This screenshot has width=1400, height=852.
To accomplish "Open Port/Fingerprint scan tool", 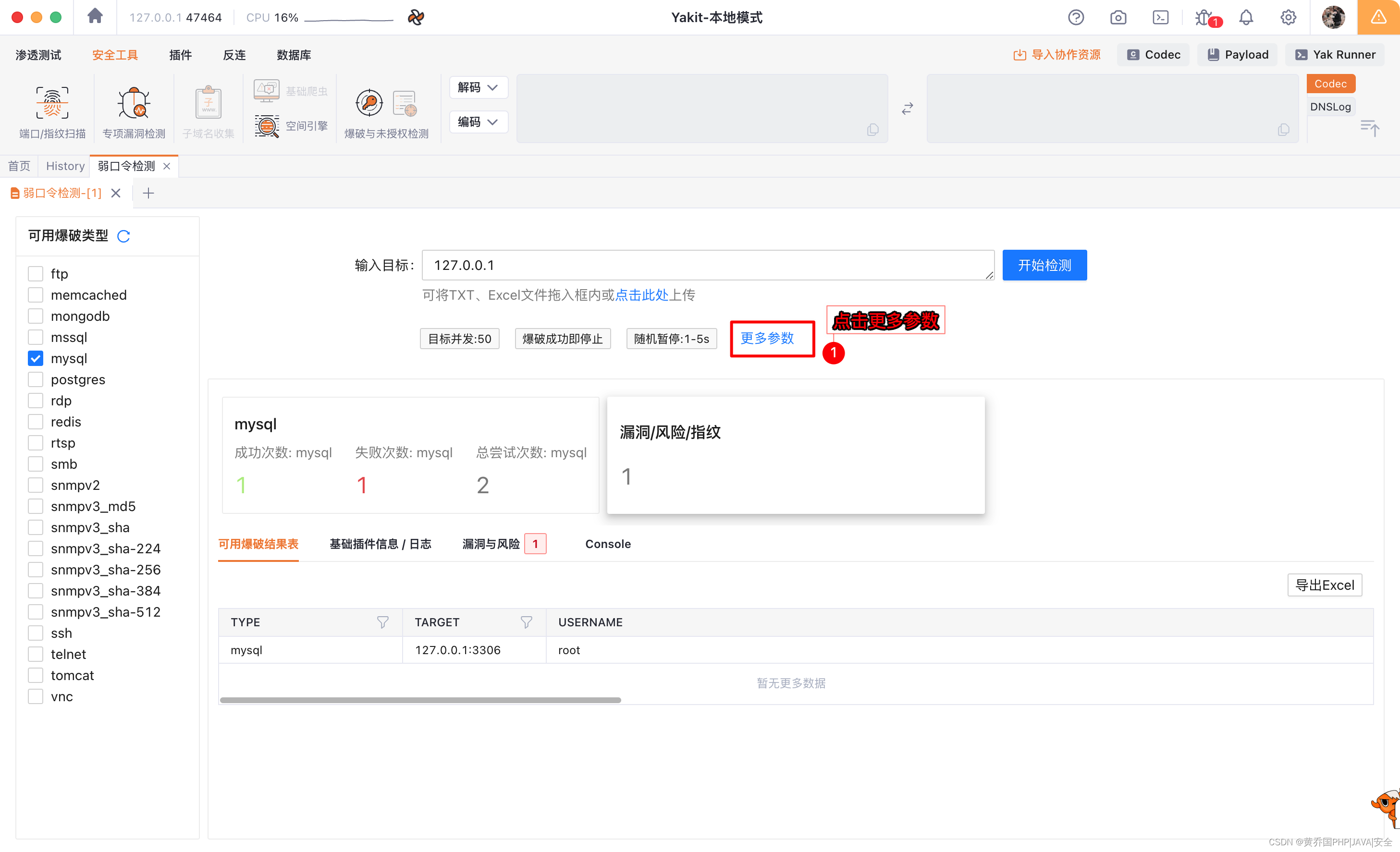I will coord(52,112).
